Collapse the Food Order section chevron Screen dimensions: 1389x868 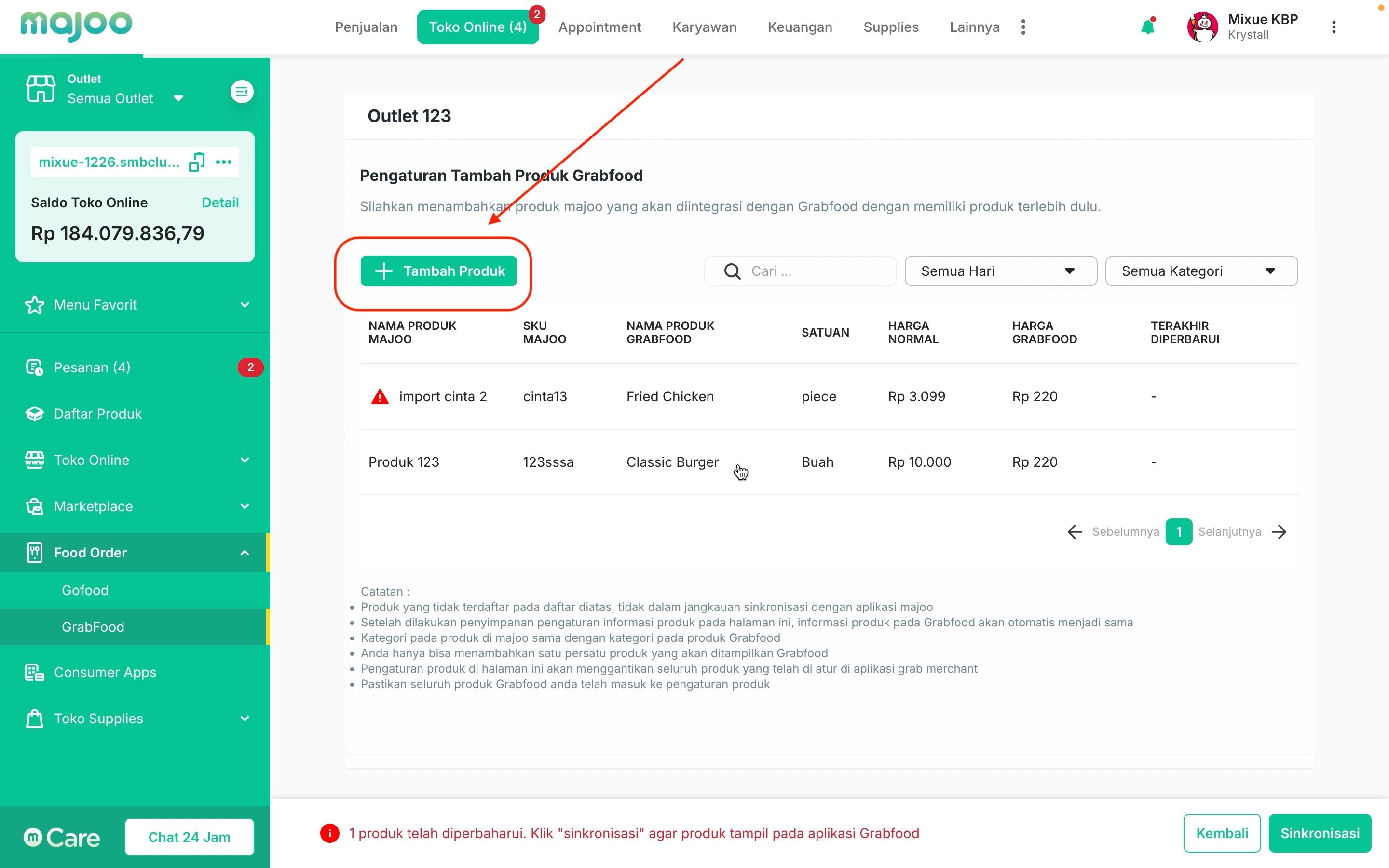(245, 552)
